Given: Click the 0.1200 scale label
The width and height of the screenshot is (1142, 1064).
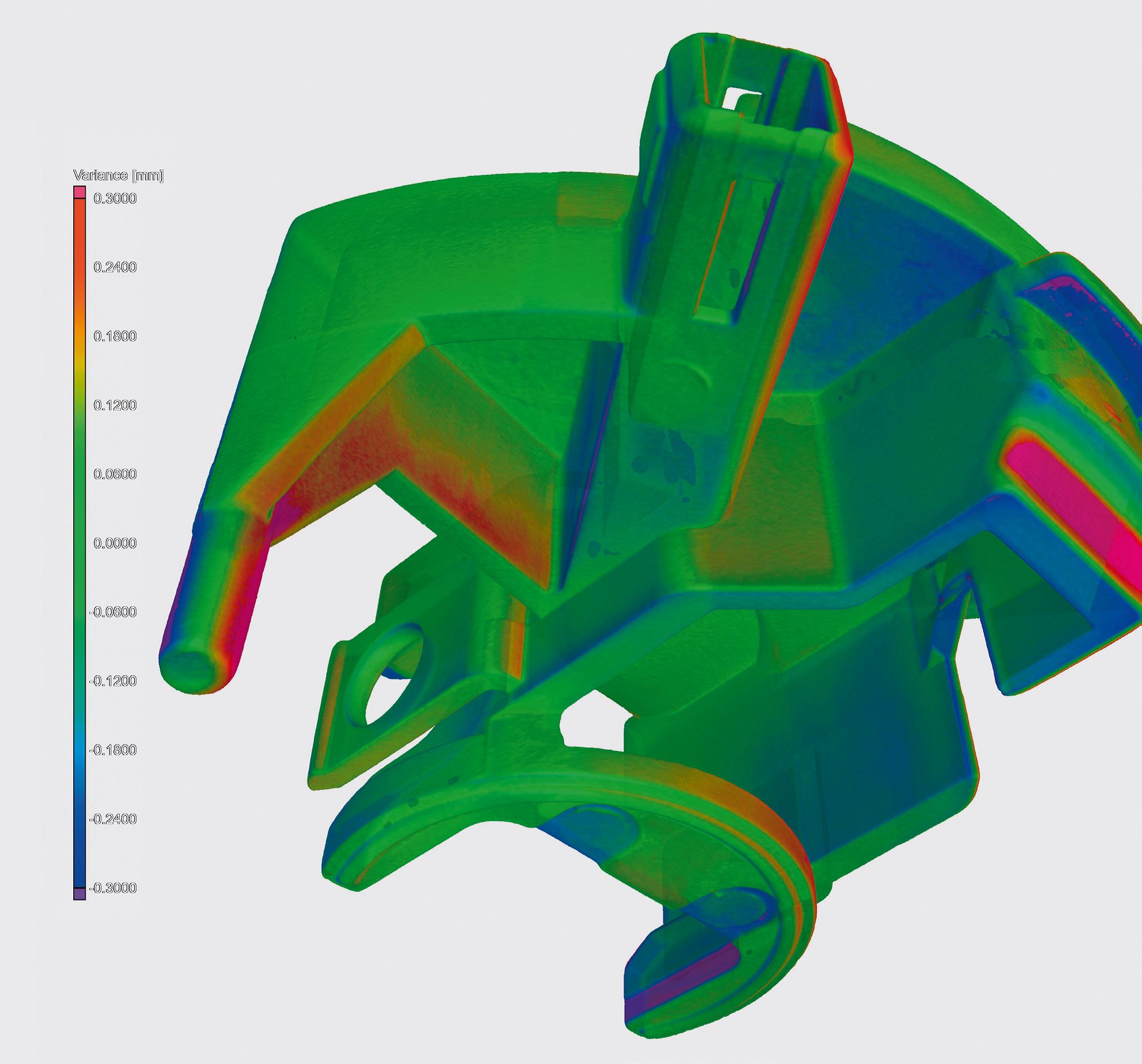Looking at the screenshot, I should click(x=115, y=405).
